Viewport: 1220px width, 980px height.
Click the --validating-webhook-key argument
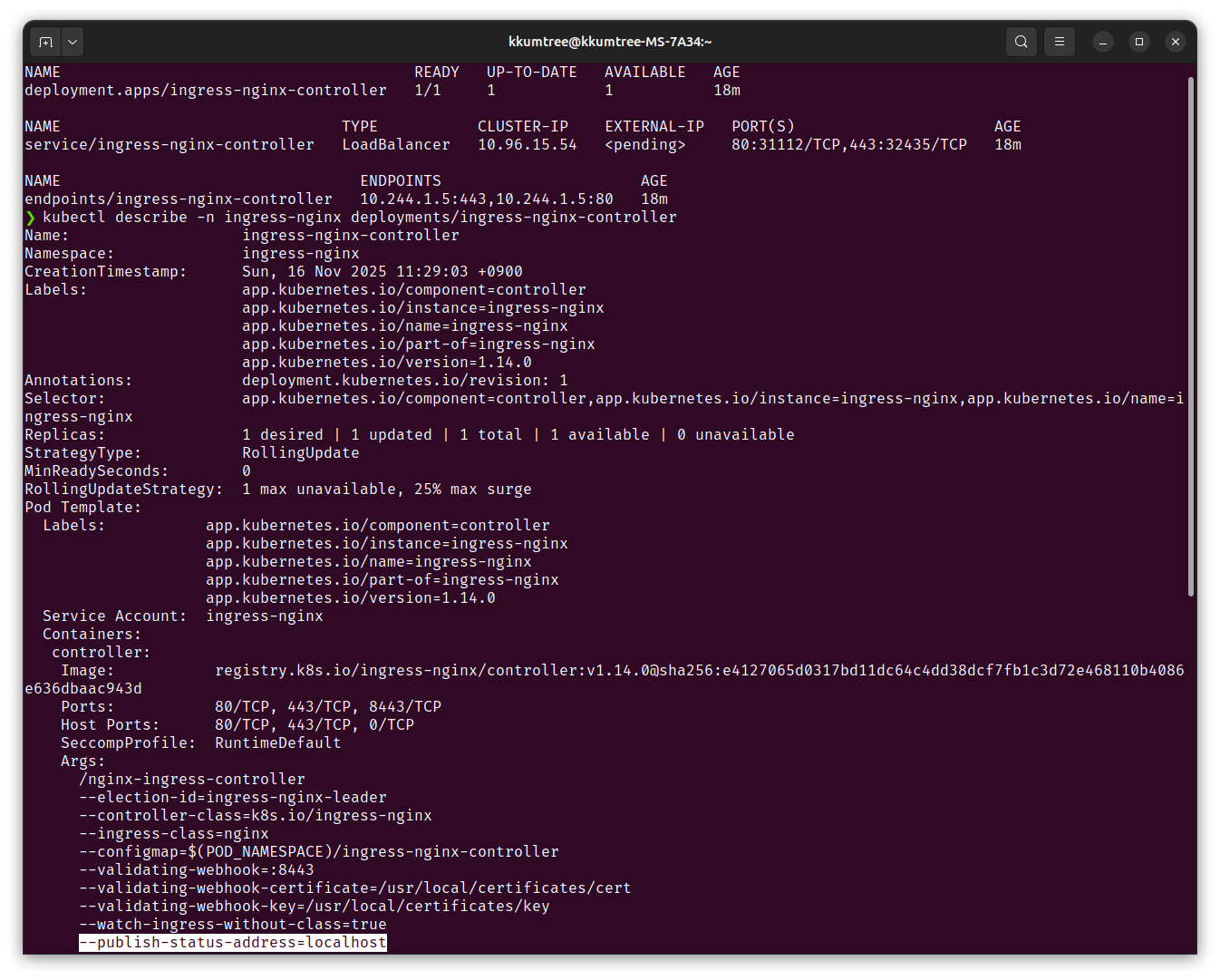315,907
